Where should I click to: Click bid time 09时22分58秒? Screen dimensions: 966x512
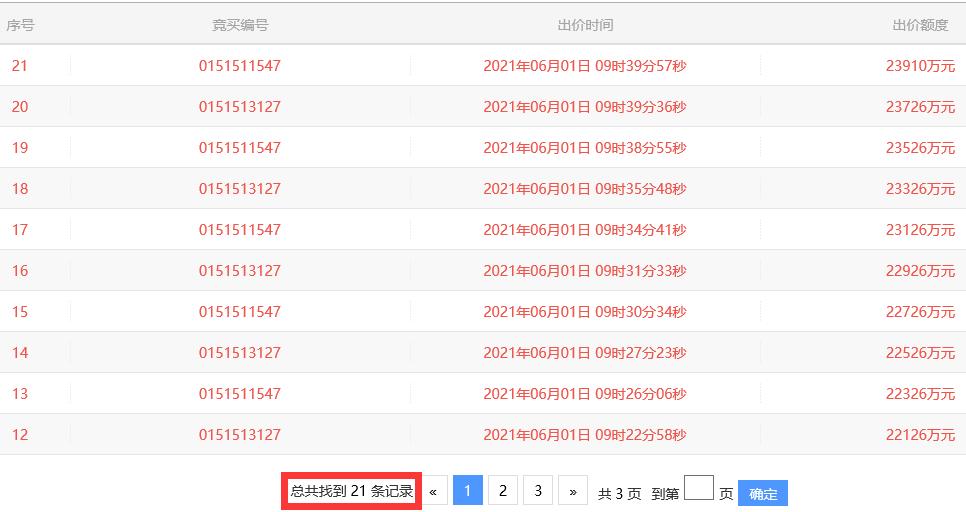tap(641, 434)
